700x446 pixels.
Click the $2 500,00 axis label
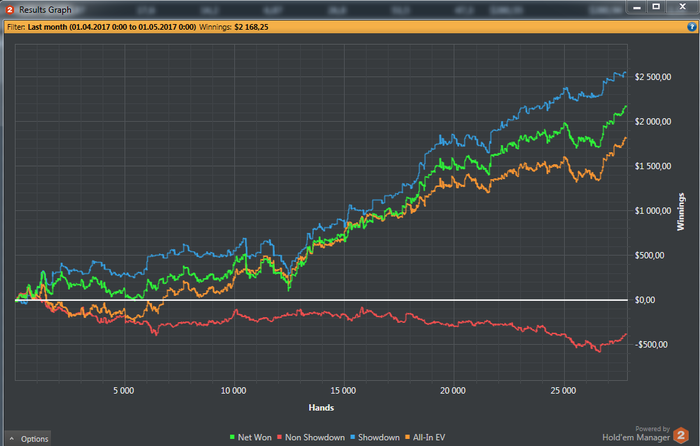point(653,77)
